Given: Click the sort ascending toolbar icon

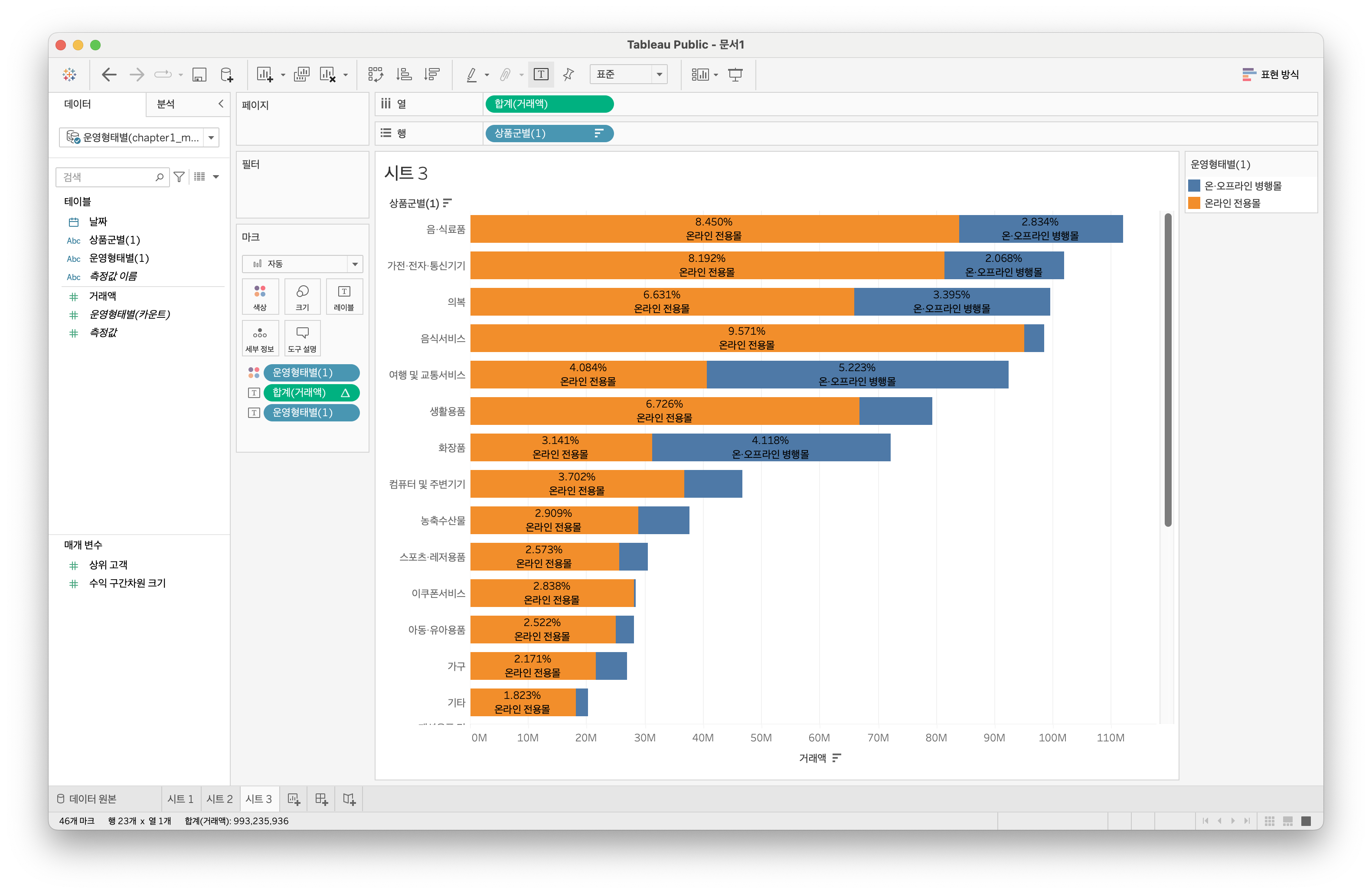Looking at the screenshot, I should [x=404, y=75].
